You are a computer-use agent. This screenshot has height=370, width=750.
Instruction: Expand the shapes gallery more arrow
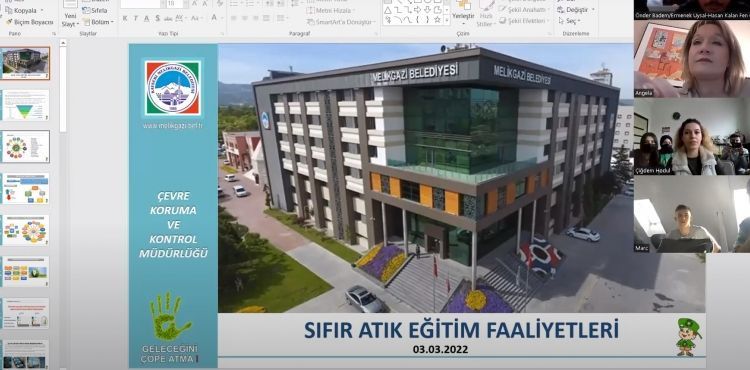447,20
